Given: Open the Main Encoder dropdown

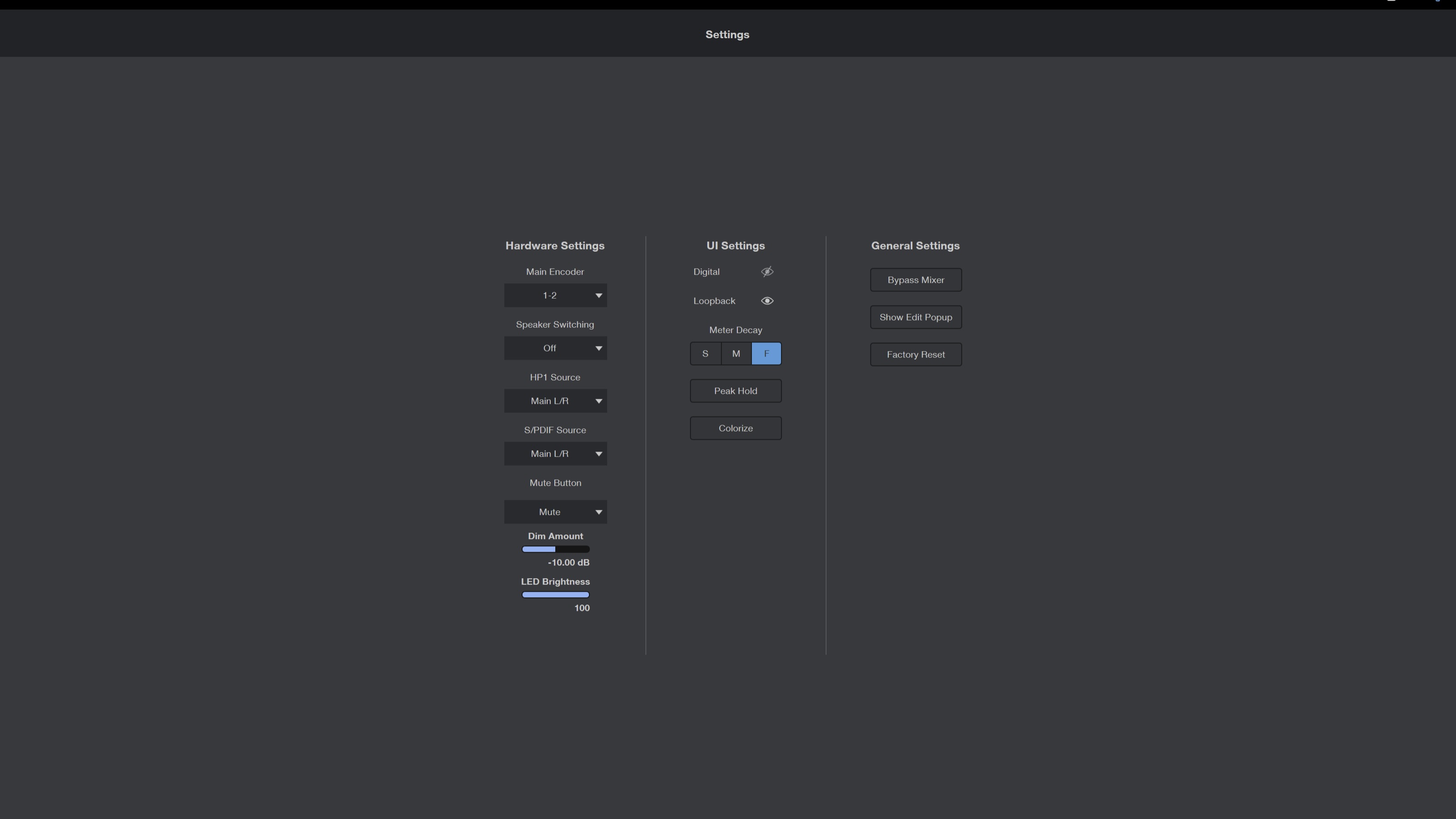Looking at the screenshot, I should (555, 295).
